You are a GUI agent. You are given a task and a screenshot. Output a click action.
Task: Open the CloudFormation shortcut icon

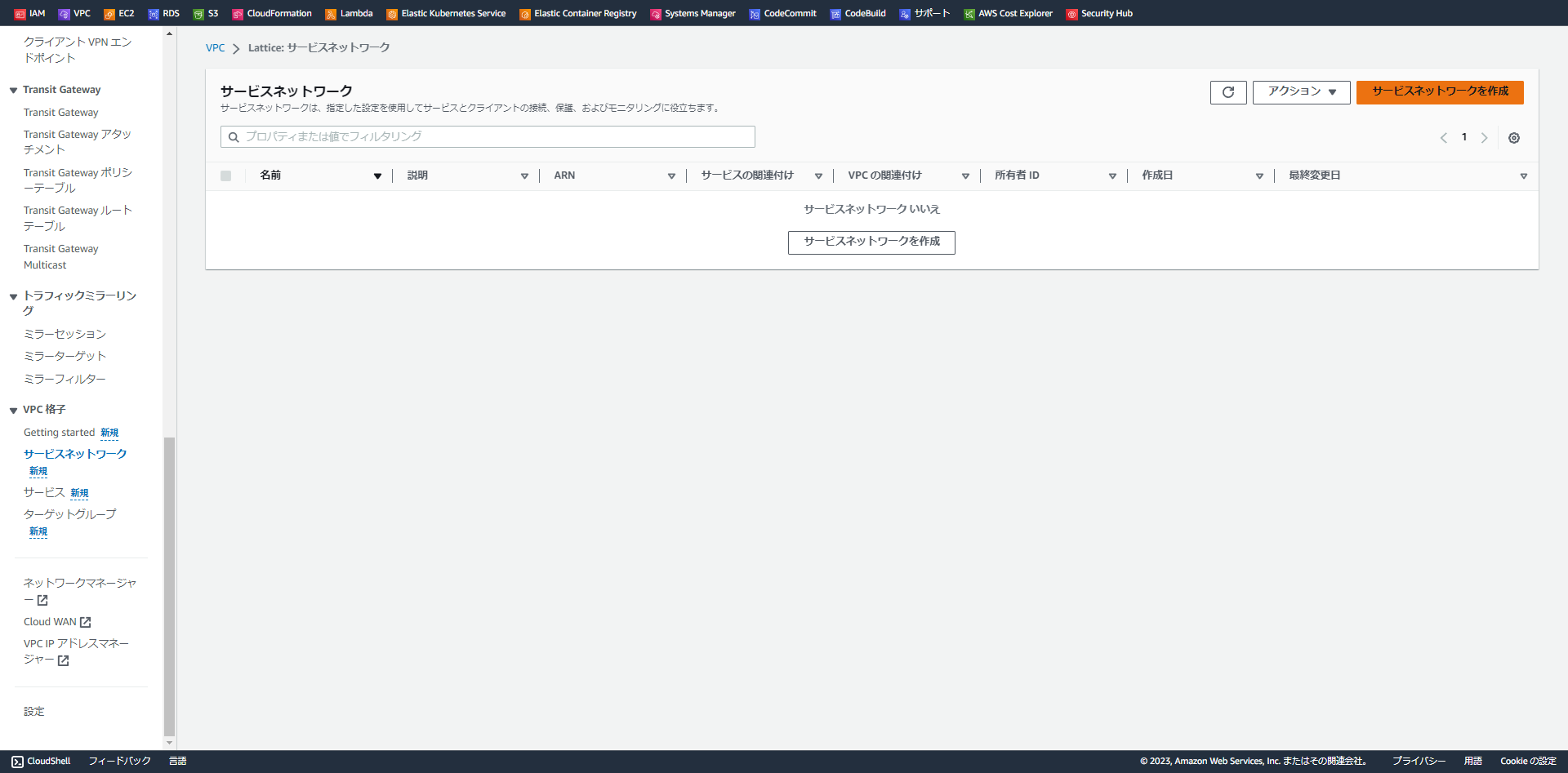(x=238, y=14)
